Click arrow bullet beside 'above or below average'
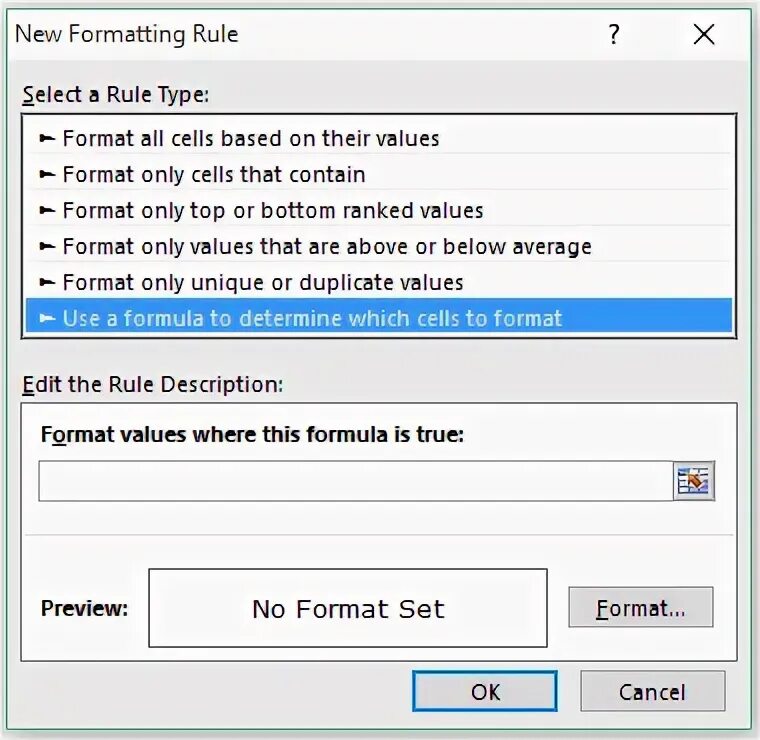 pyautogui.click(x=47, y=247)
